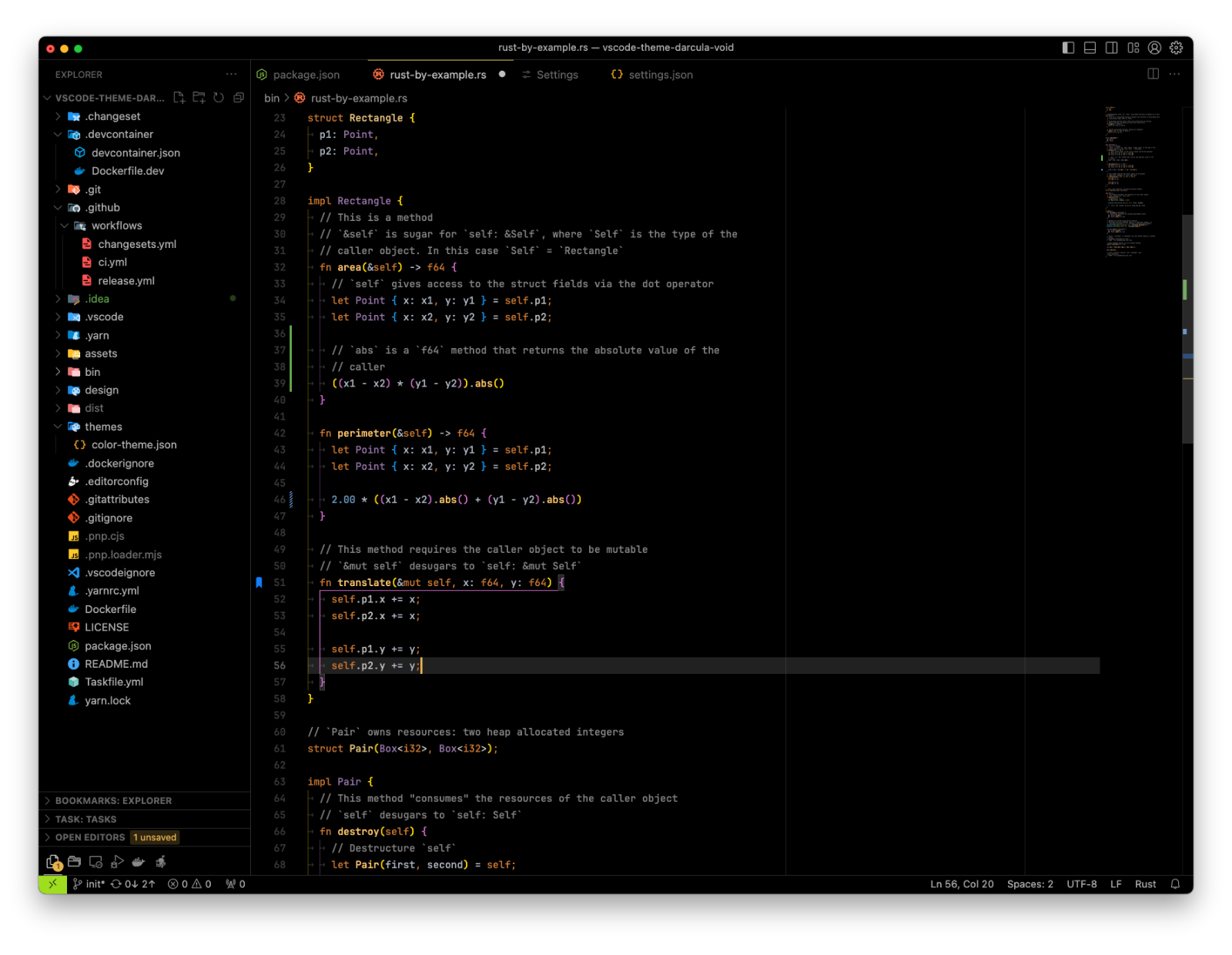Close the unsaved rust-by-example.rs tab dot
This screenshot has width=1232, height=955.
pos(502,74)
